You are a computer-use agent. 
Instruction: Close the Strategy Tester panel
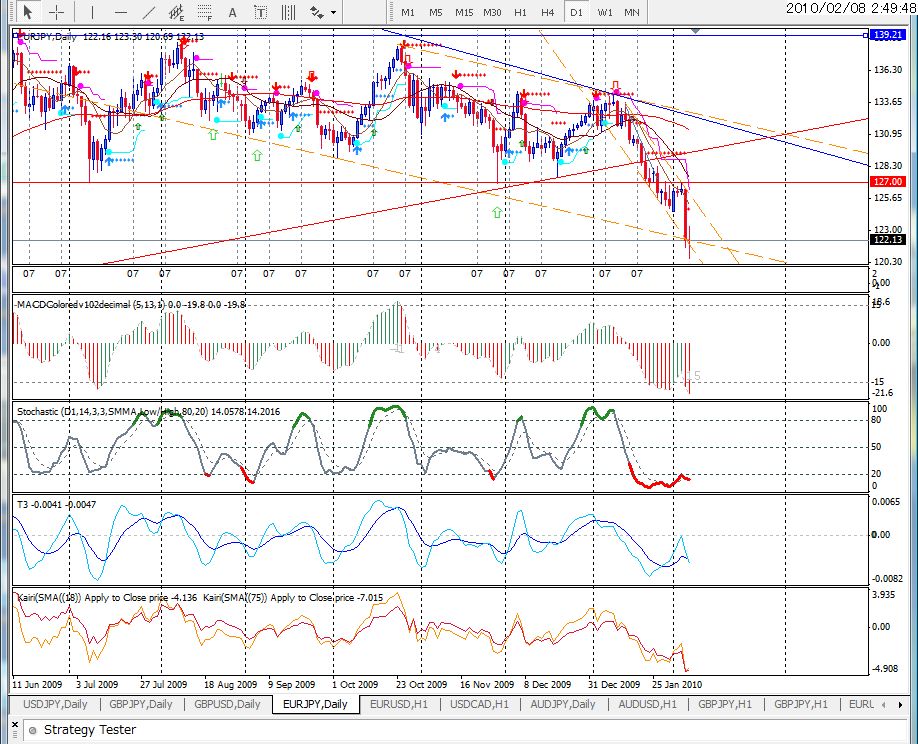[x=15, y=725]
